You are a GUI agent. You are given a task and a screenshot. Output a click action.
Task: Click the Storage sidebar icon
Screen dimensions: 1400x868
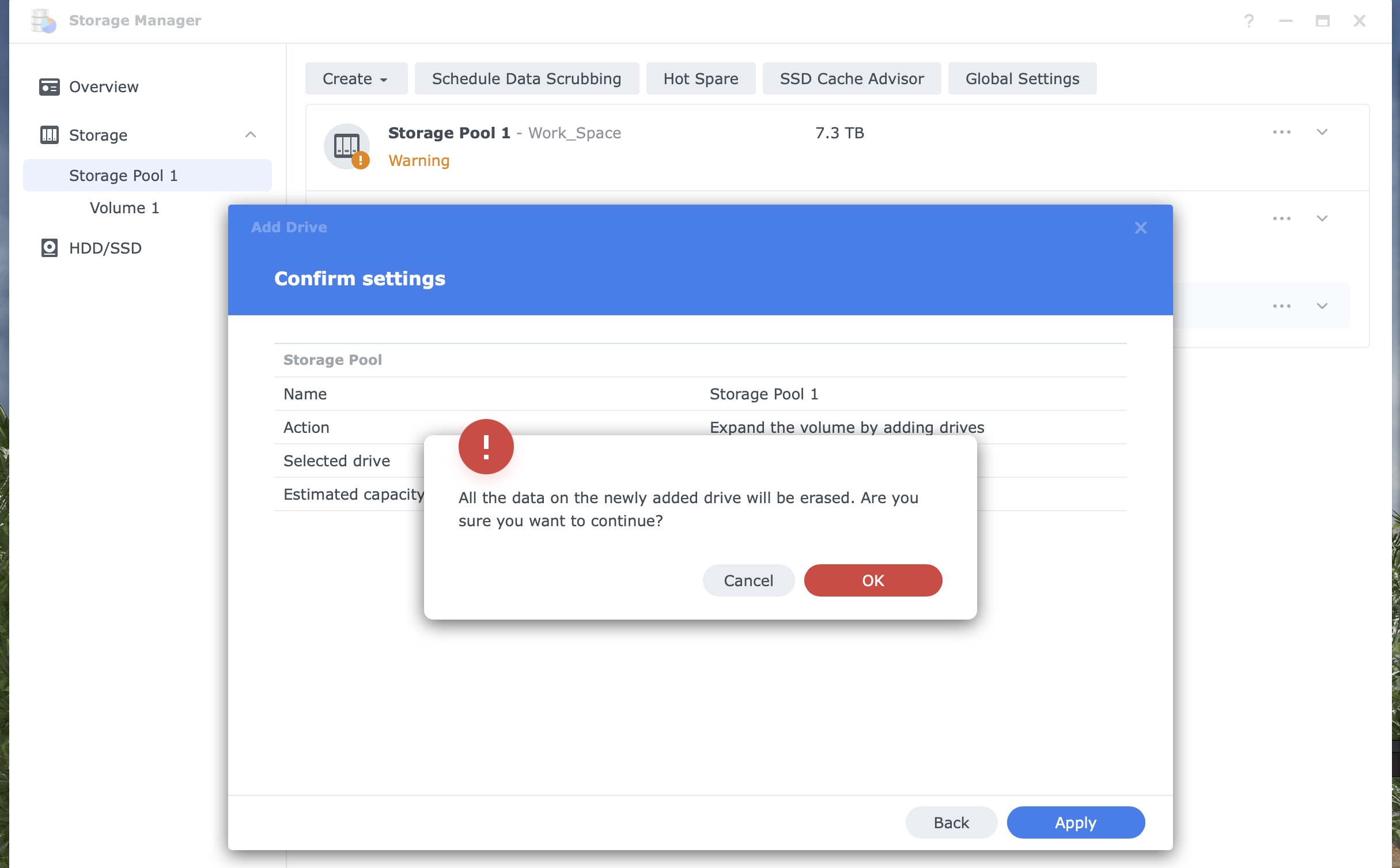(50, 135)
